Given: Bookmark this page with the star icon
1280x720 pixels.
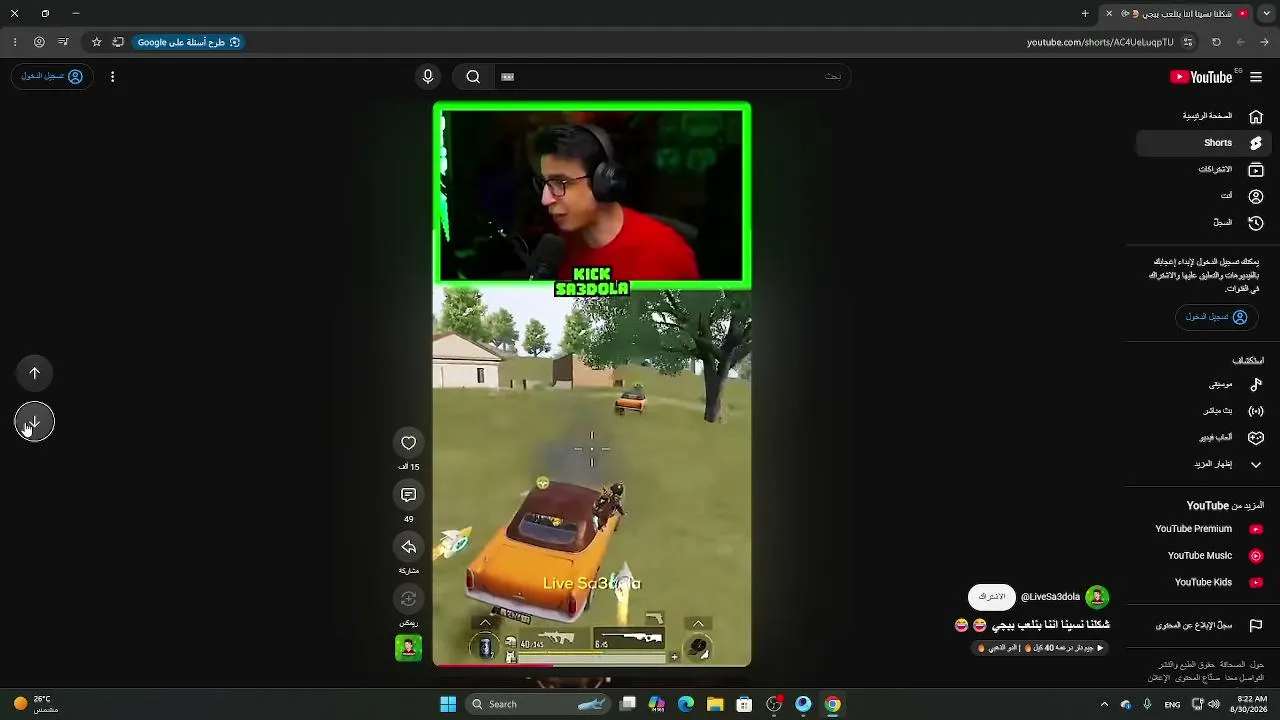Looking at the screenshot, I should coord(96,42).
